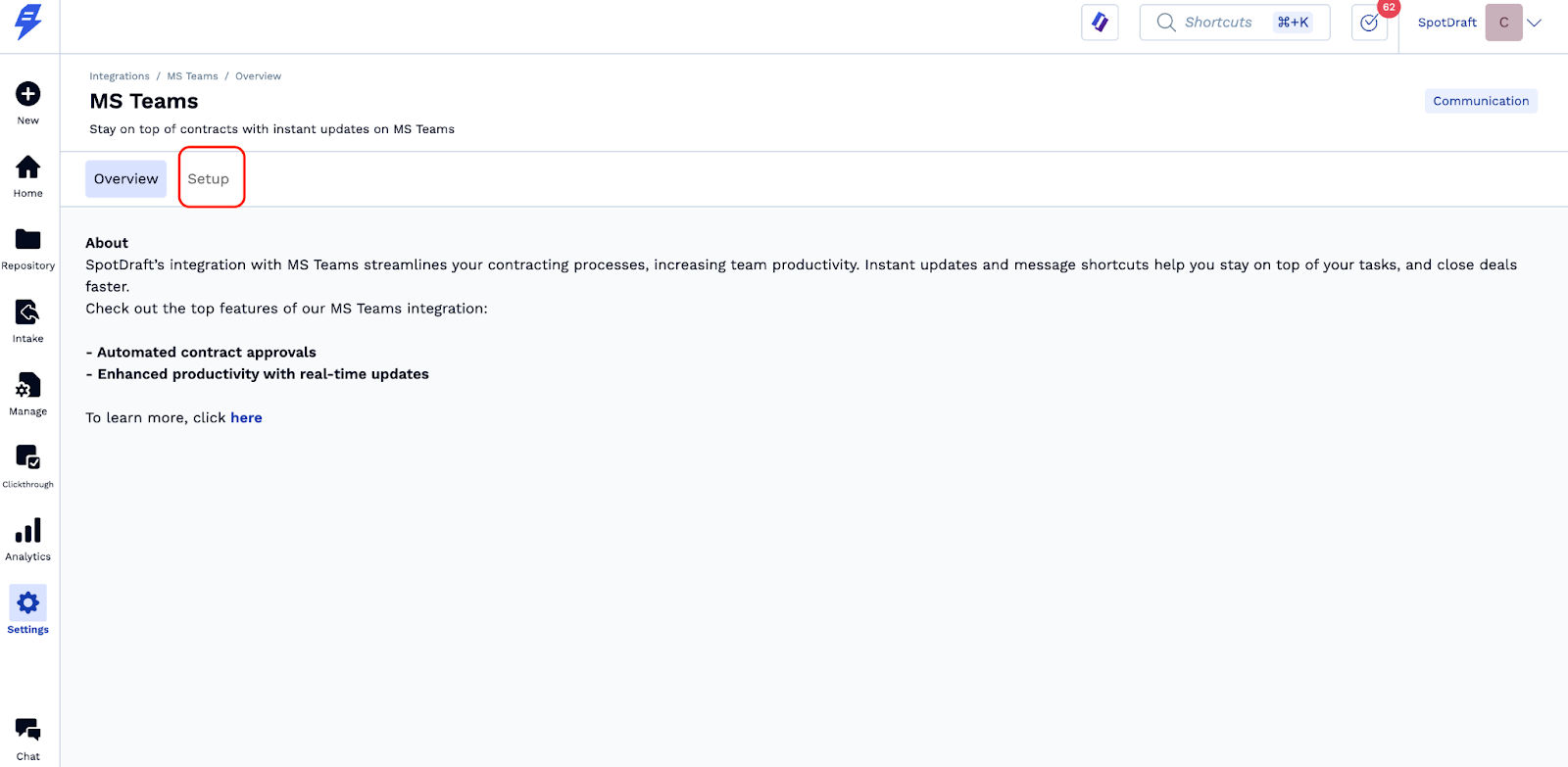Navigate to Integrations breadcrumb link
The width and height of the screenshot is (1568, 767).
(x=120, y=76)
